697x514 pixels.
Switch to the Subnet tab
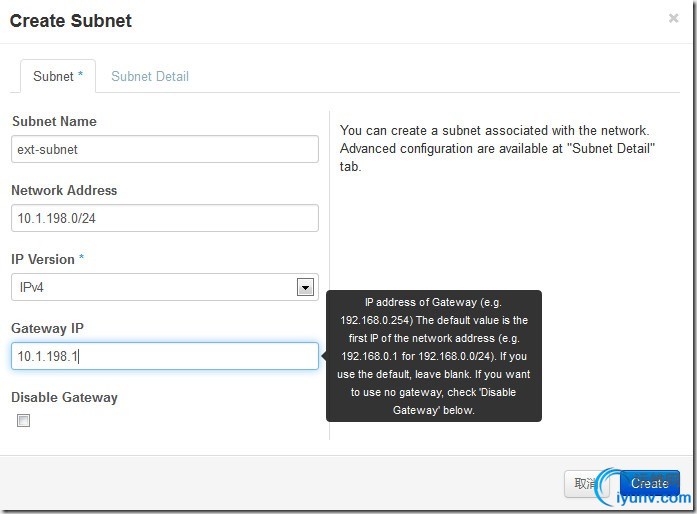point(58,76)
